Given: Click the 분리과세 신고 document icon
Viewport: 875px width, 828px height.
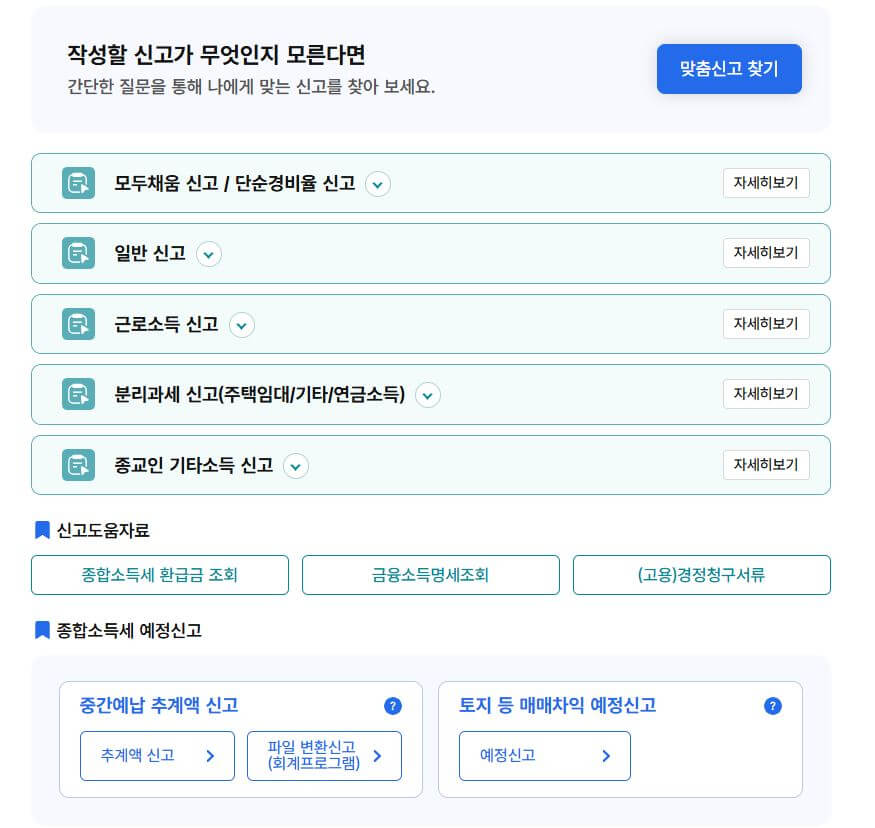Looking at the screenshot, I should pyautogui.click(x=78, y=394).
